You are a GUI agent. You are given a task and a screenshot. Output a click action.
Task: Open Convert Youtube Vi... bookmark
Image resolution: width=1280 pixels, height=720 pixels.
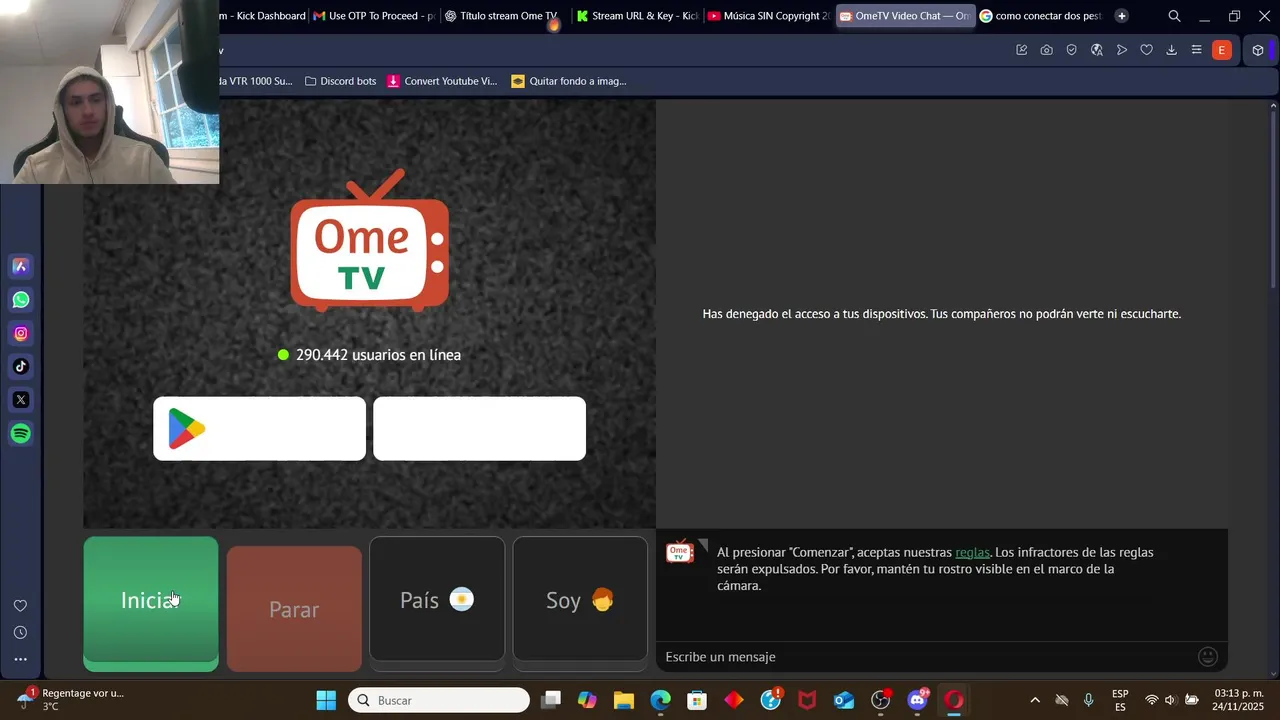pyautogui.click(x=442, y=81)
